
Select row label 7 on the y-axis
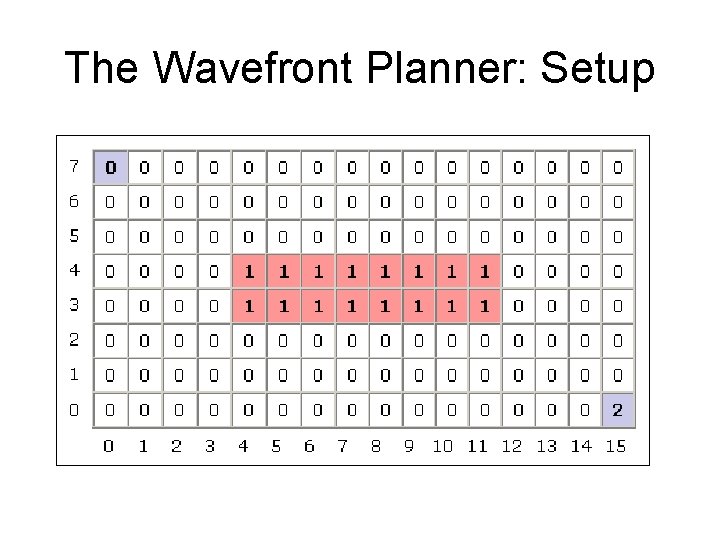[73, 164]
